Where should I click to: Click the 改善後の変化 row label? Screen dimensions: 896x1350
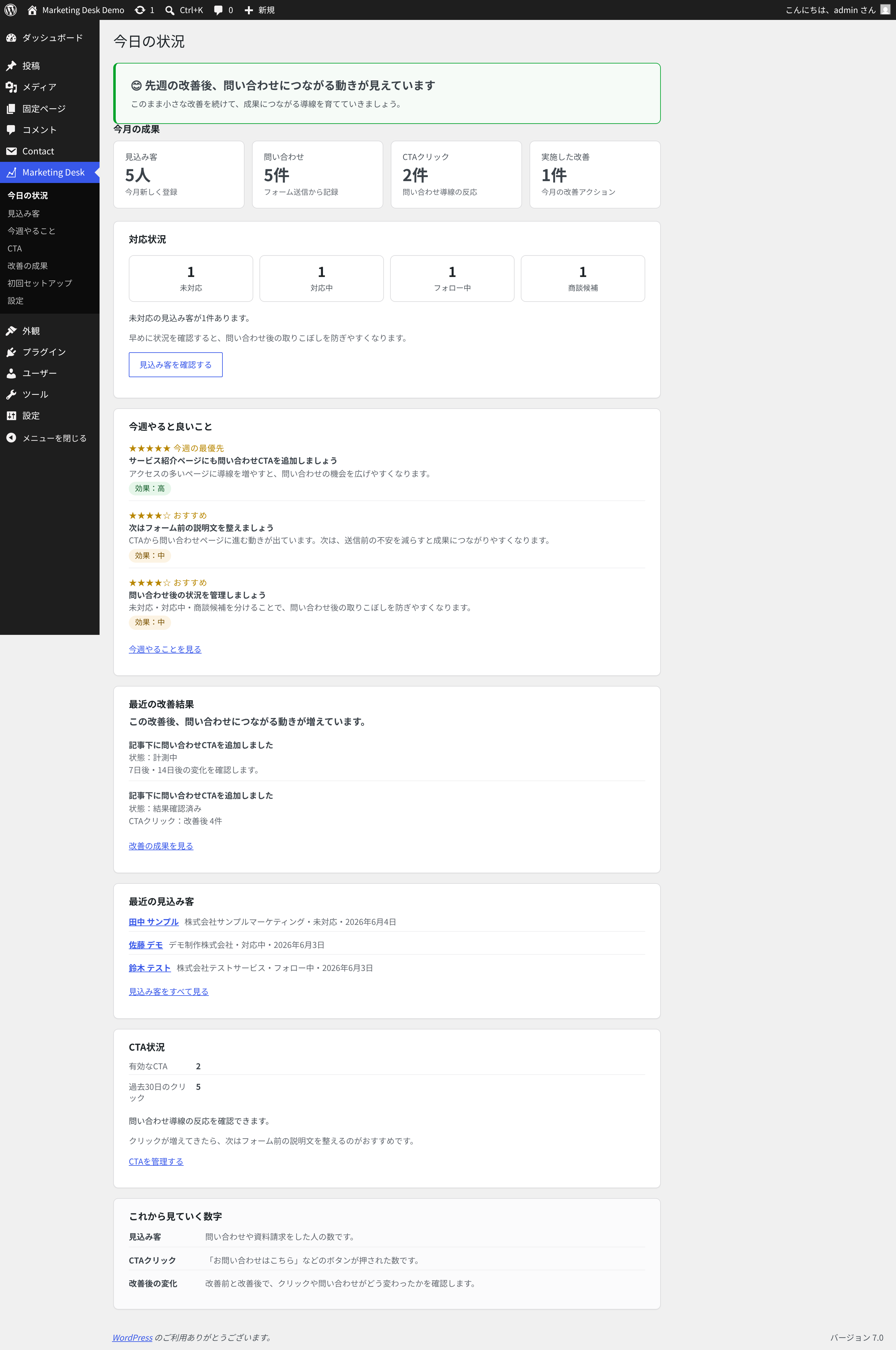point(153,1283)
